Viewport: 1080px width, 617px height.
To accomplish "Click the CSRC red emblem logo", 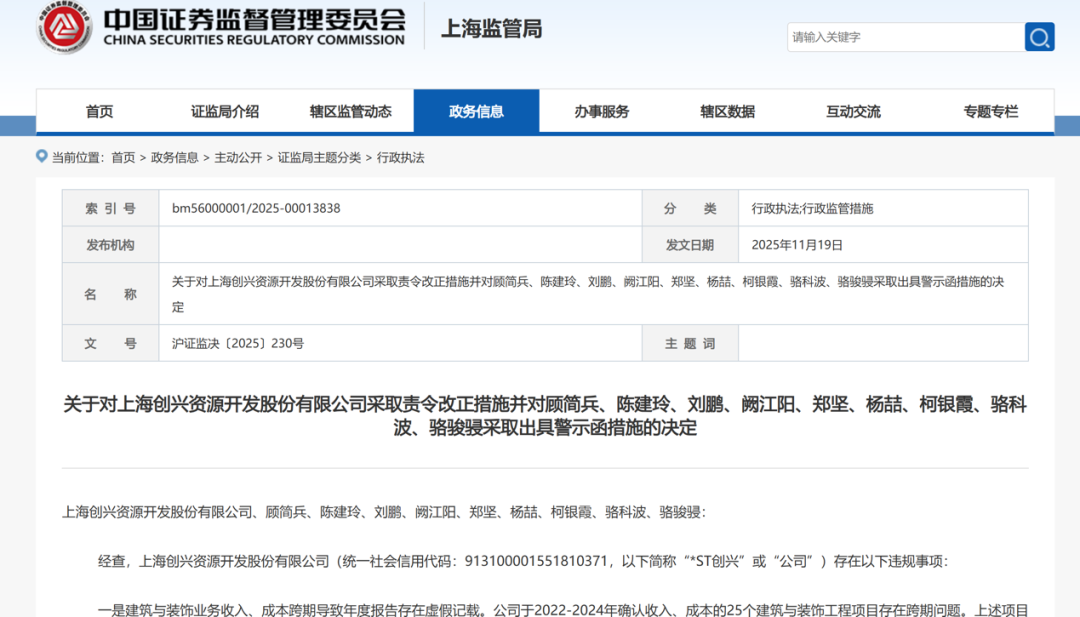I will (64, 28).
